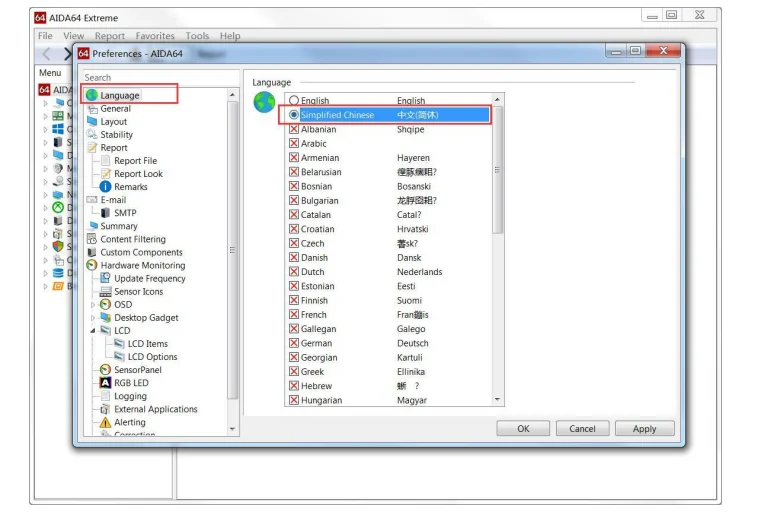Click the language list scroll-down arrow
This screenshot has width=783, height=527.
tap(497, 399)
